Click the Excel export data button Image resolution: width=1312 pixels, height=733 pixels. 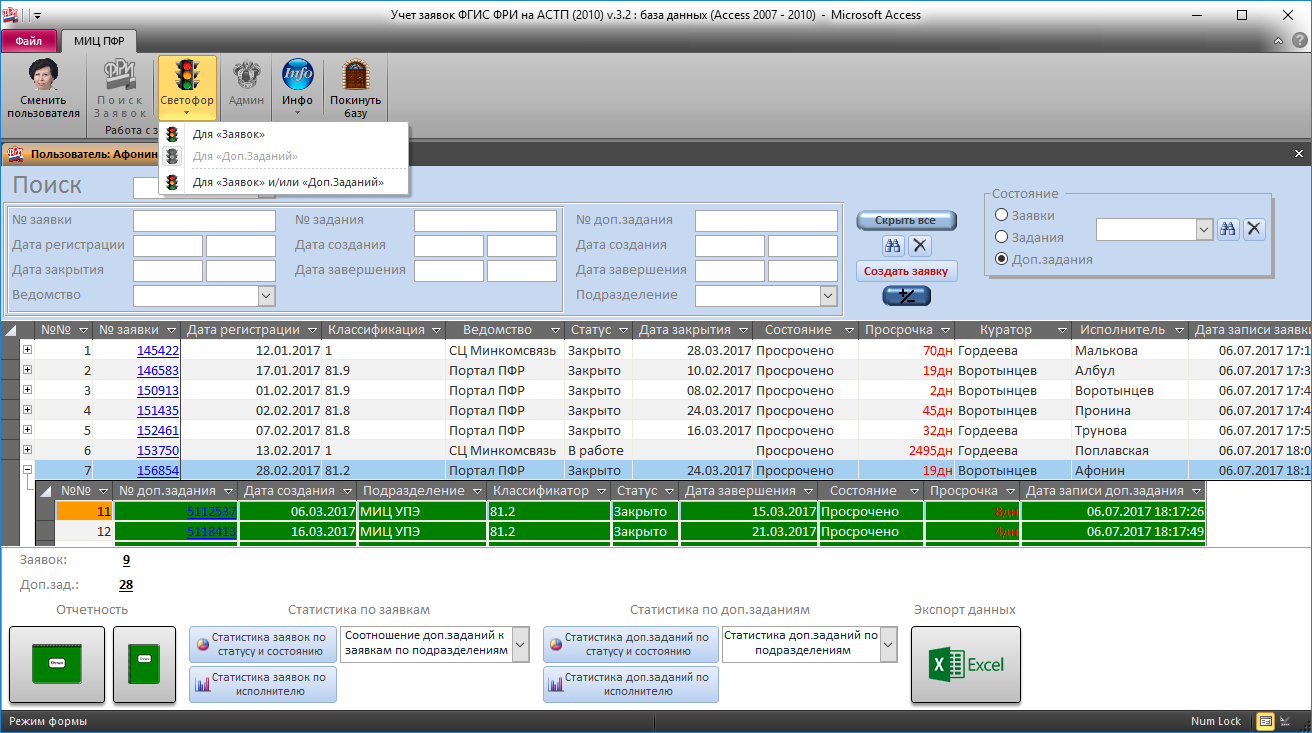click(965, 665)
